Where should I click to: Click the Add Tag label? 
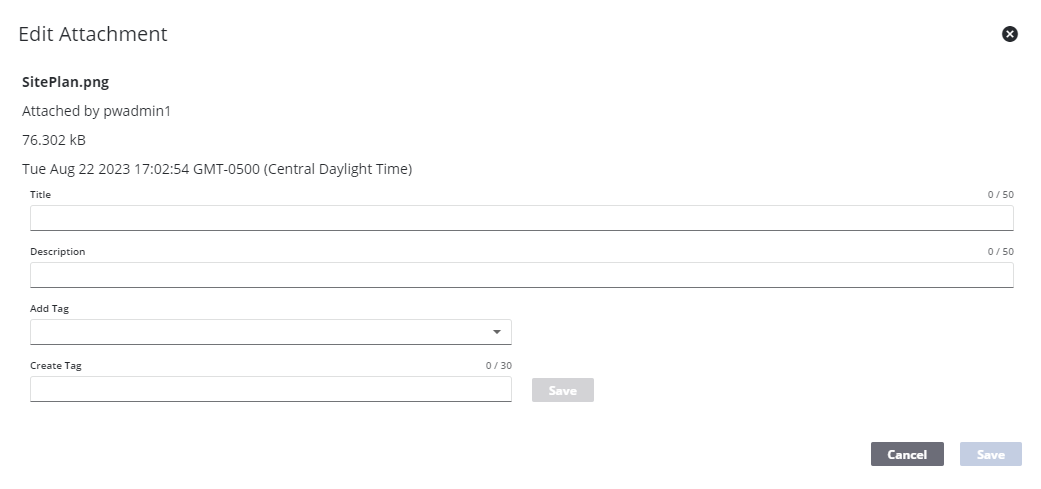coord(49,309)
